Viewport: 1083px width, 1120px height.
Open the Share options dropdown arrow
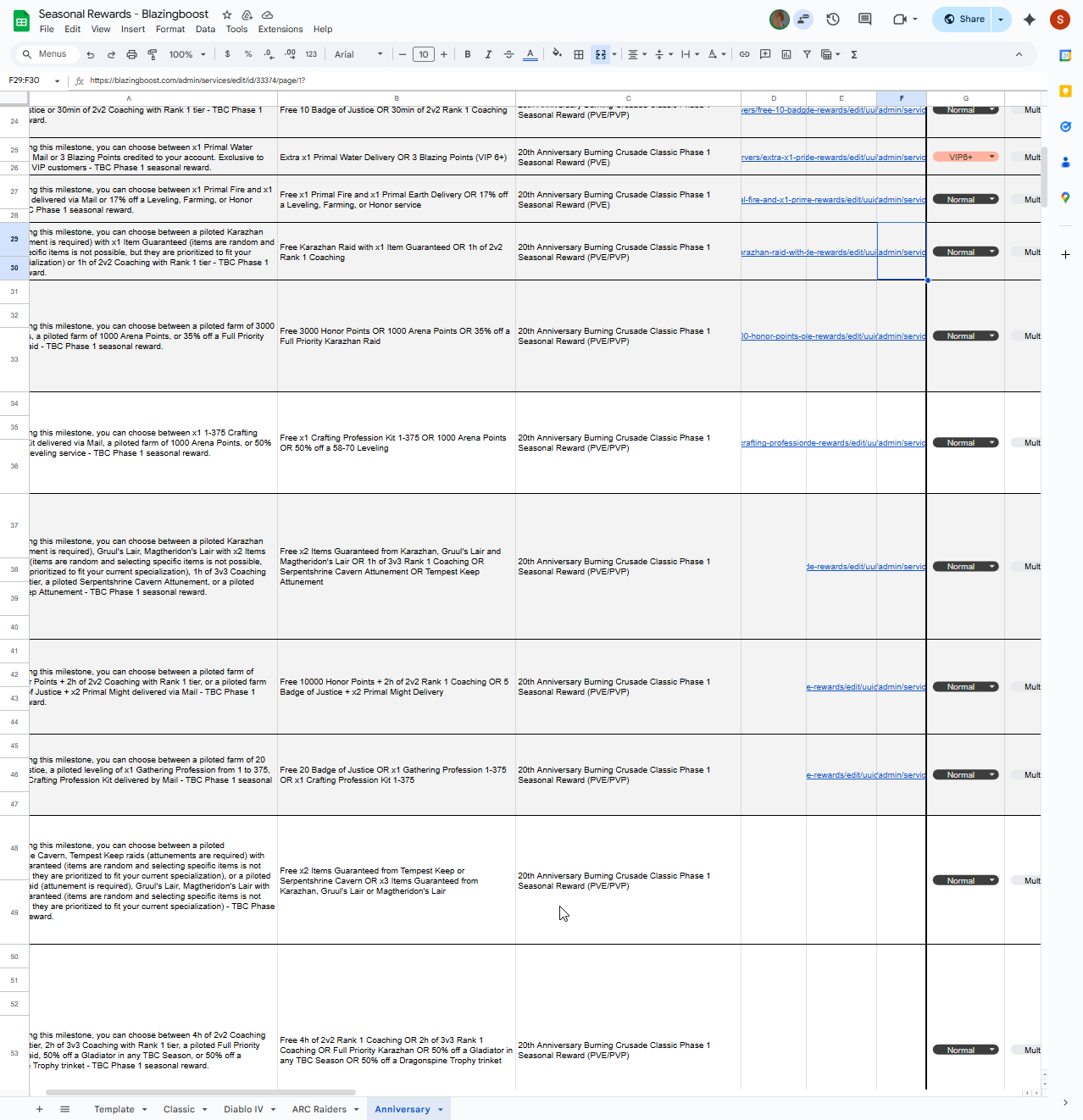coord(1001,19)
